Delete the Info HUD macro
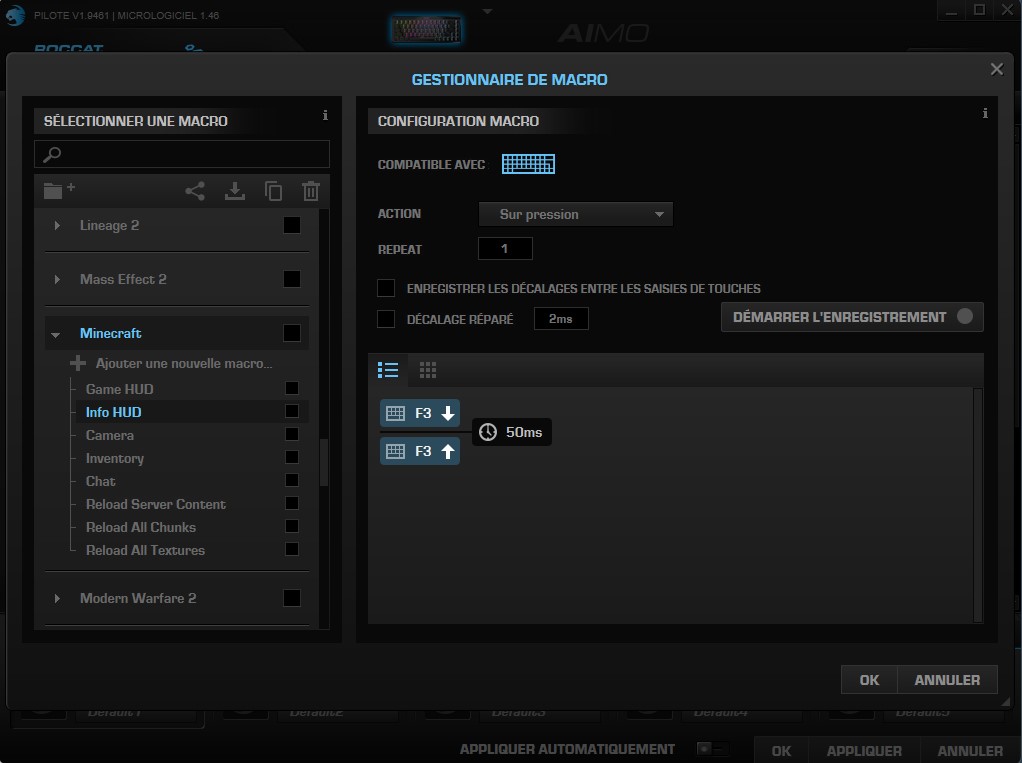Image resolution: width=1022 pixels, height=763 pixels. point(310,190)
